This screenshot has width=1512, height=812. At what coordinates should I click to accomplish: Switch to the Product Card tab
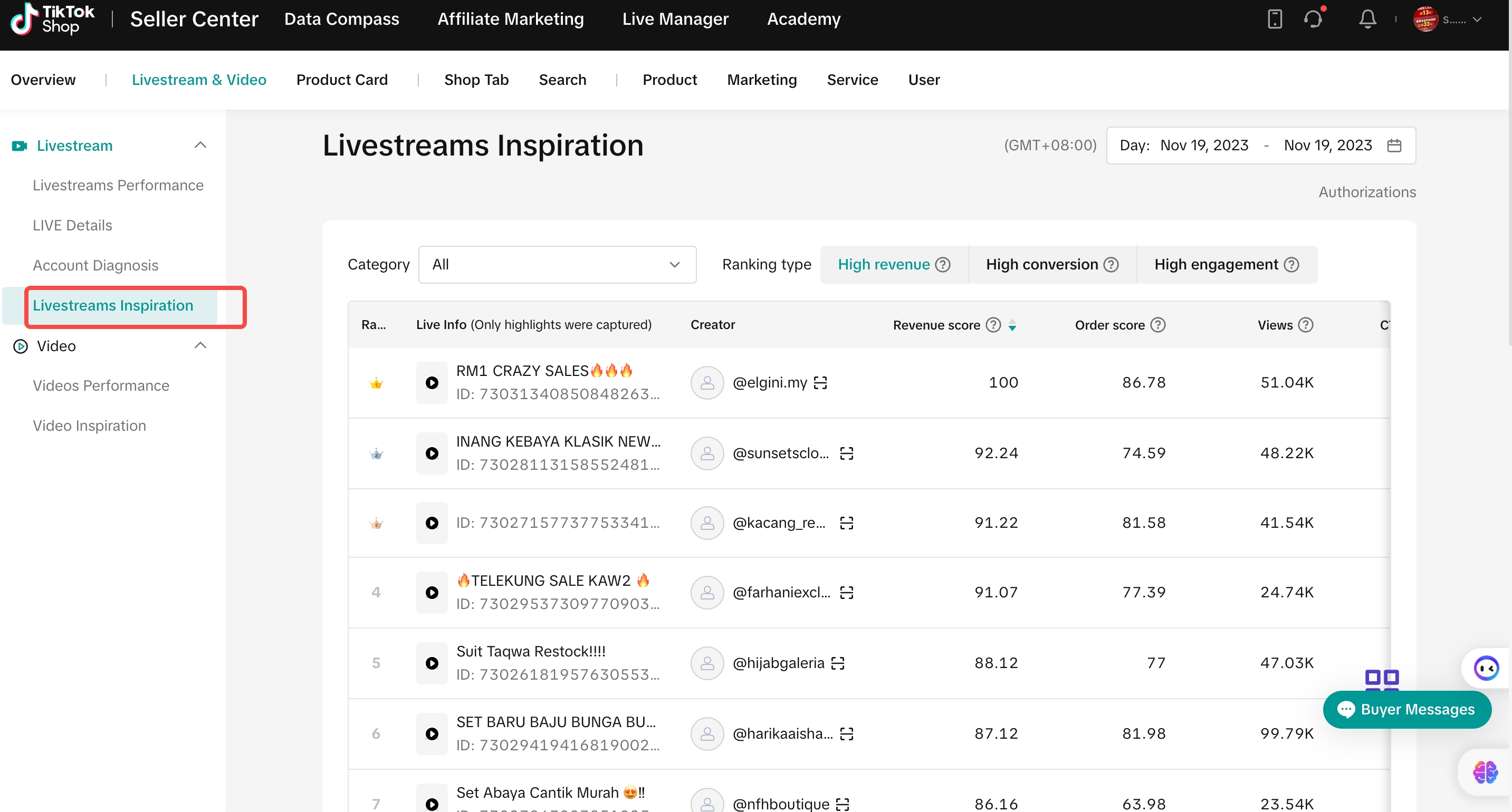(342, 80)
